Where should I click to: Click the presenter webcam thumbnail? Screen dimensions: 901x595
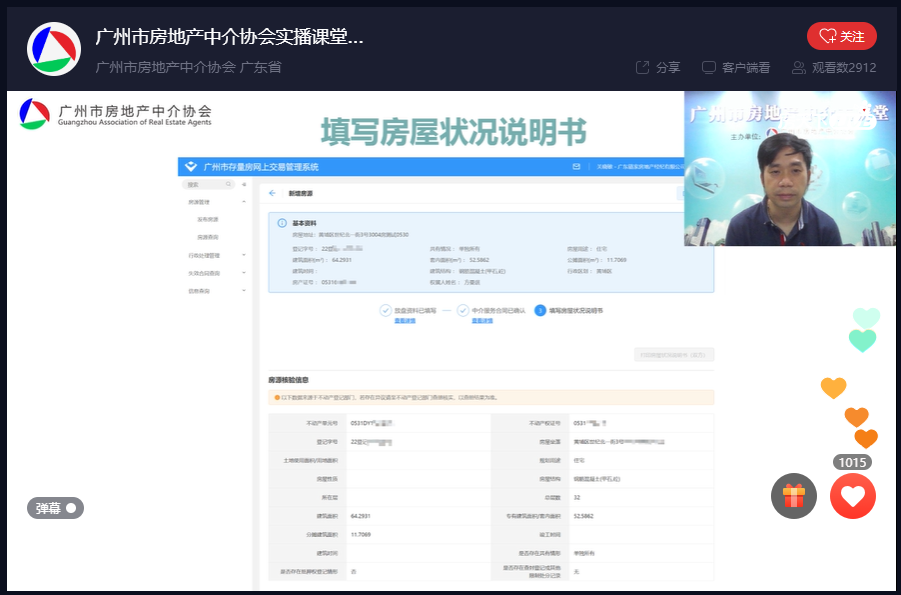click(790, 168)
